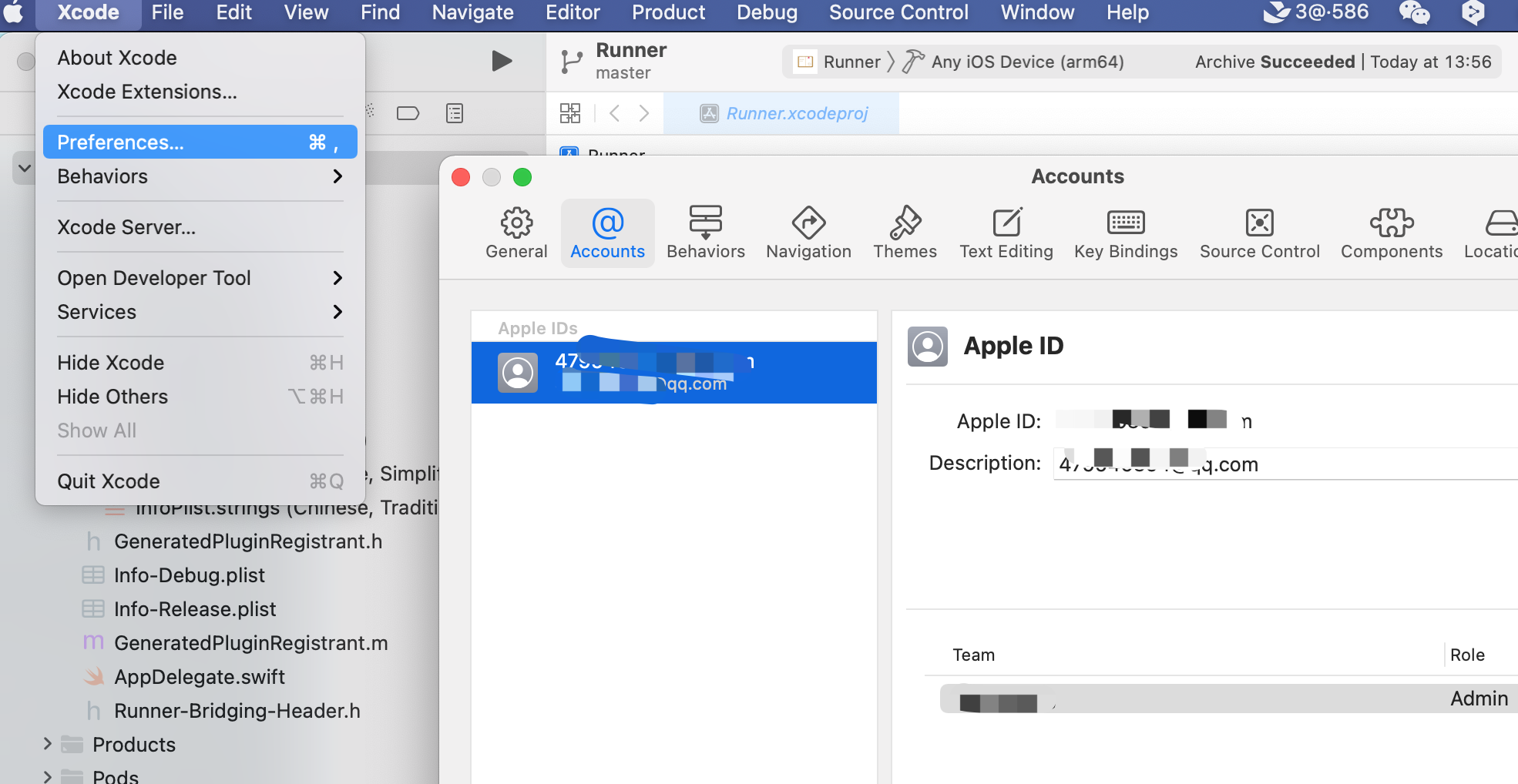Select the Accounts preferences tab
The width and height of the screenshot is (1518, 784).
[607, 233]
